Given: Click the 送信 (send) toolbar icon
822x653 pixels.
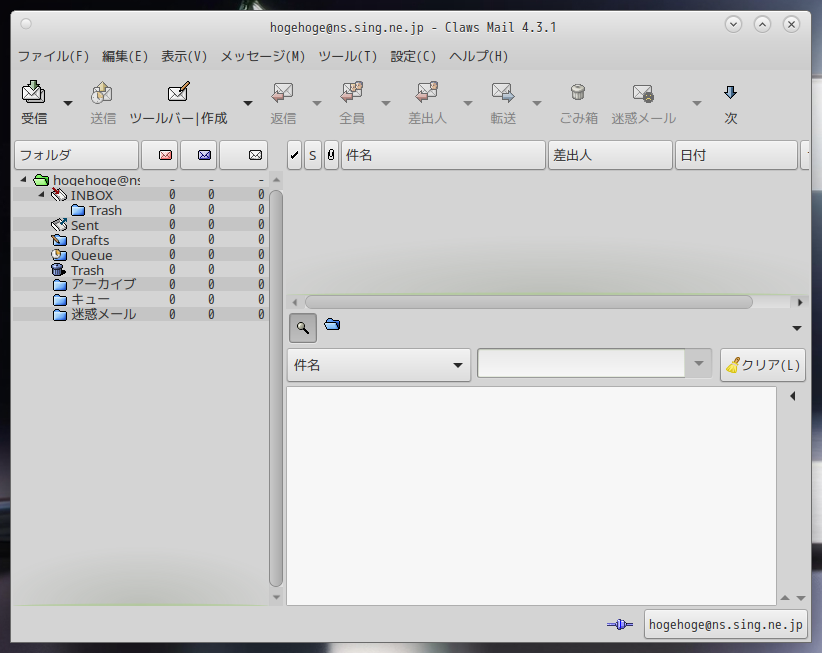Looking at the screenshot, I should 102,93.
